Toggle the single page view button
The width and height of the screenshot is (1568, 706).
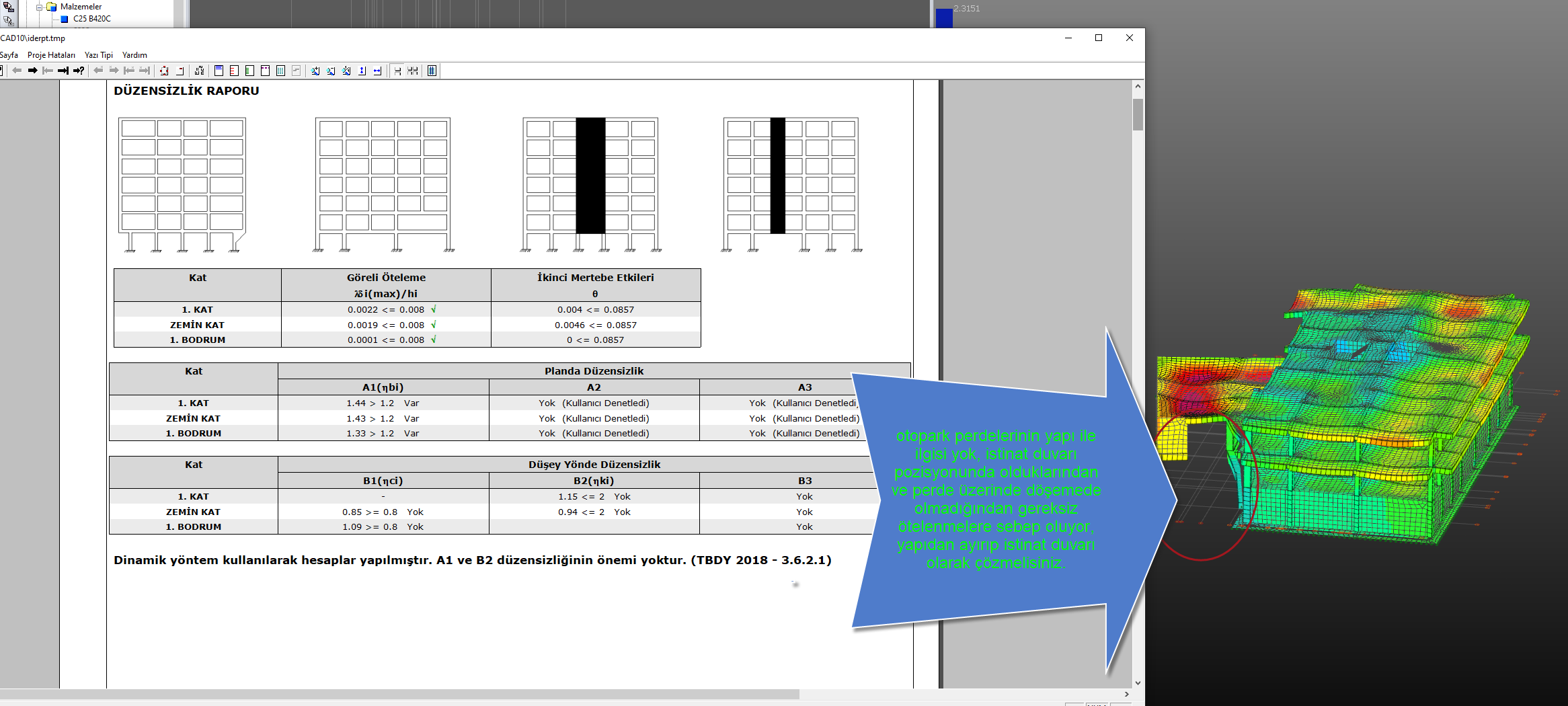coord(397,71)
